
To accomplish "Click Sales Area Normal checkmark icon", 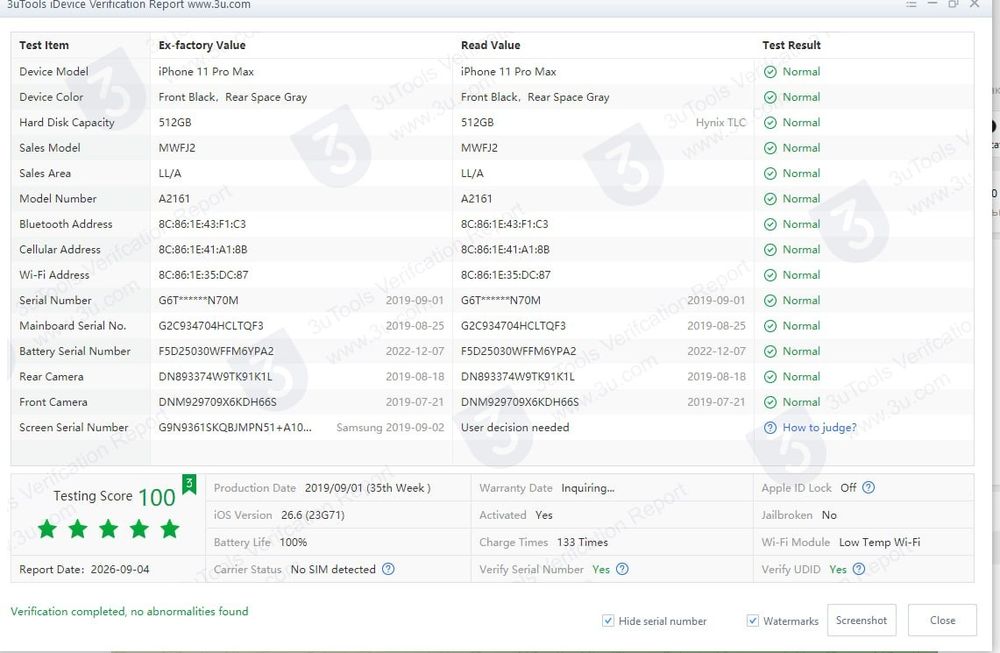I will [770, 173].
